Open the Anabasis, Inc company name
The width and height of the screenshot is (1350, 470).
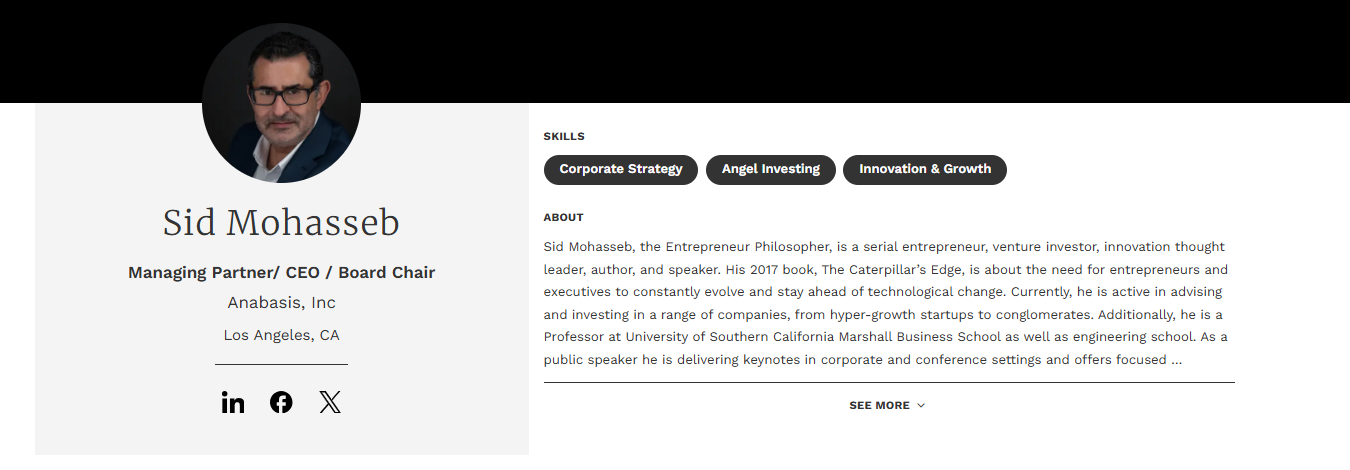[x=281, y=302]
